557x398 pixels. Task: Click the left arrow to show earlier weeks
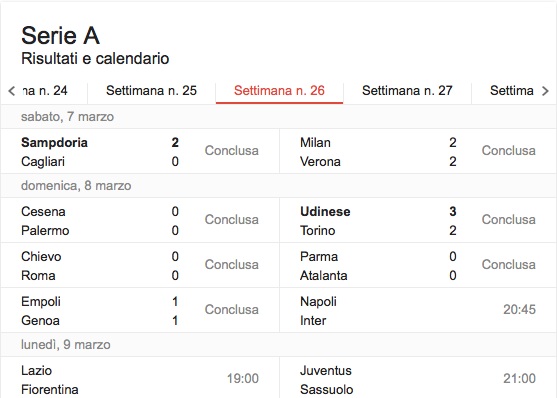12,91
